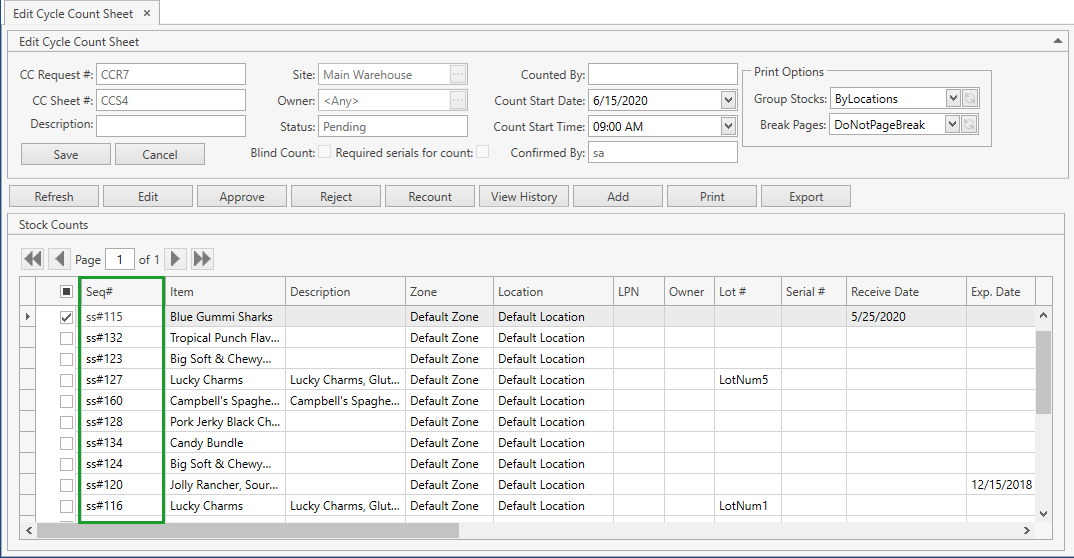Viewport: 1074px width, 558px height.
Task: Open the Count Start Date dropdown
Action: pos(728,100)
